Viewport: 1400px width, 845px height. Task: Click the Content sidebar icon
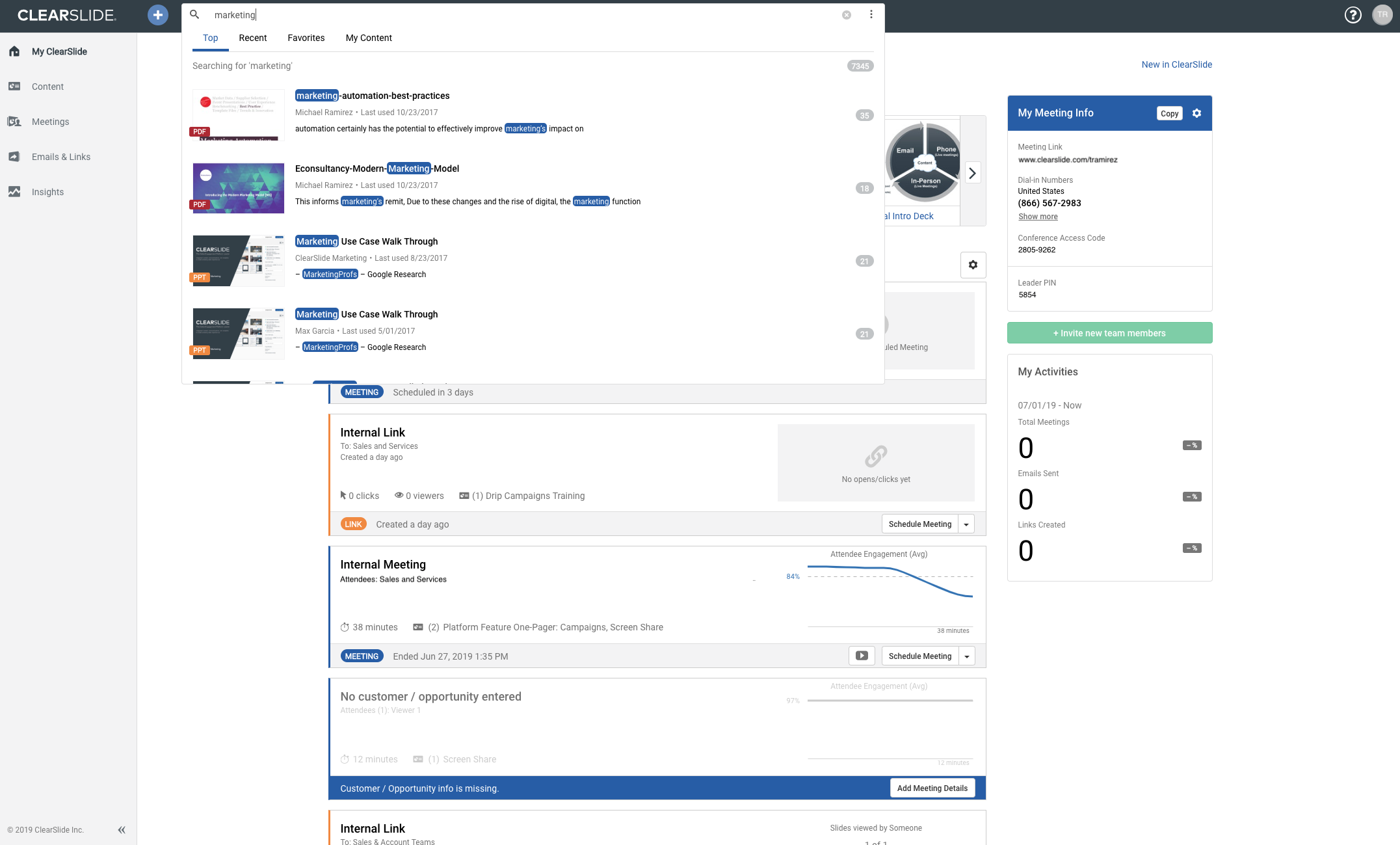[14, 87]
